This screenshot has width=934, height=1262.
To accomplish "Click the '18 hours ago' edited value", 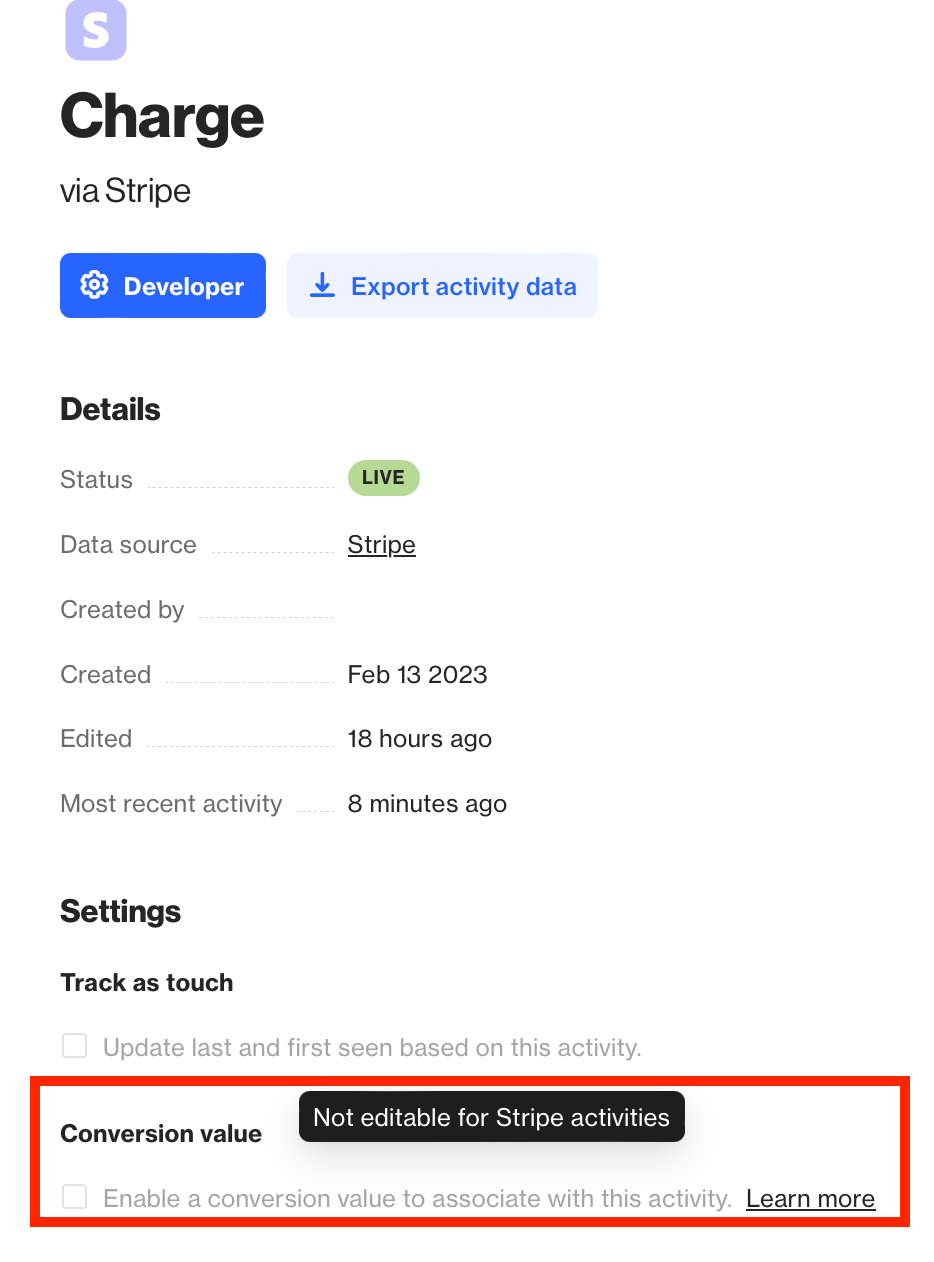I will 419,739.
